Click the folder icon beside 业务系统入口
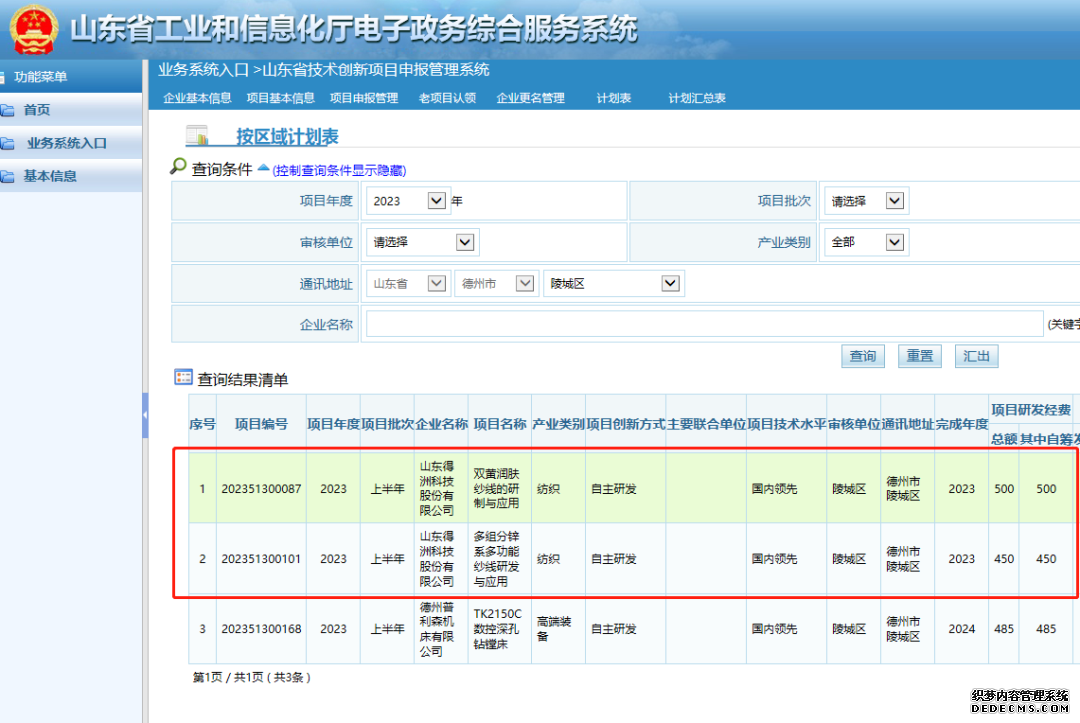Image resolution: width=1080 pixels, height=723 pixels. (8, 143)
